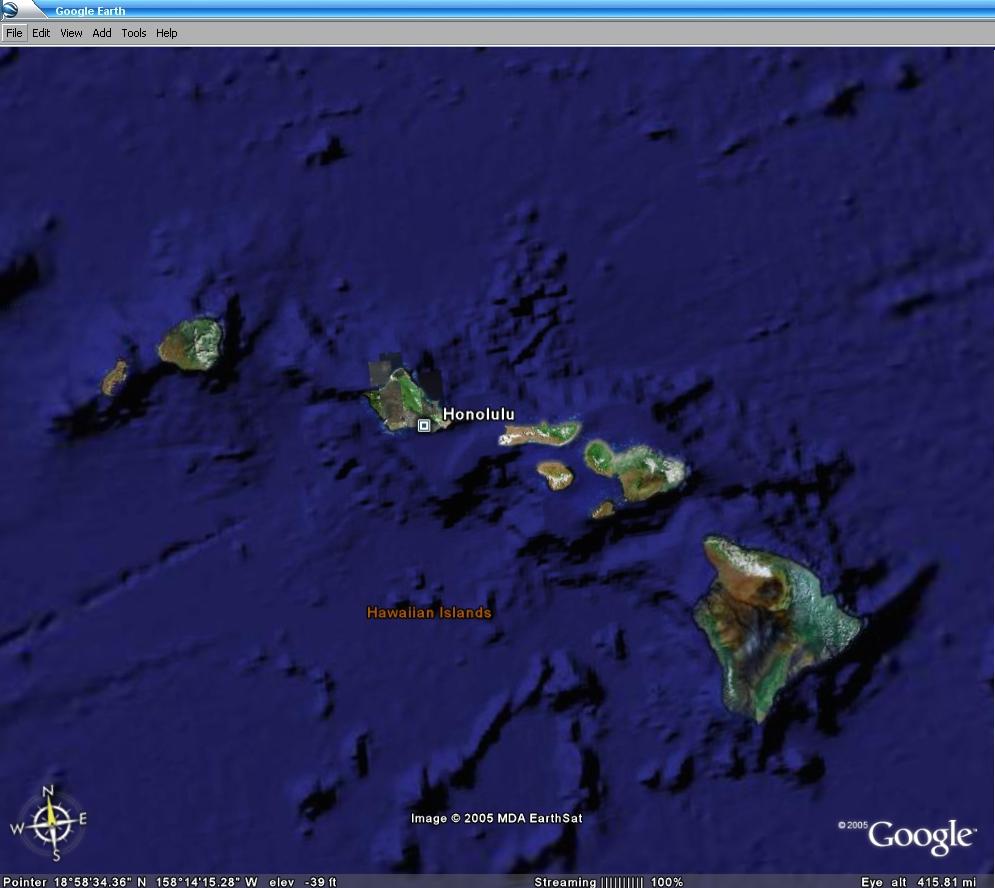Click the island of Lanai on the map
The height and width of the screenshot is (888, 995).
(555, 475)
